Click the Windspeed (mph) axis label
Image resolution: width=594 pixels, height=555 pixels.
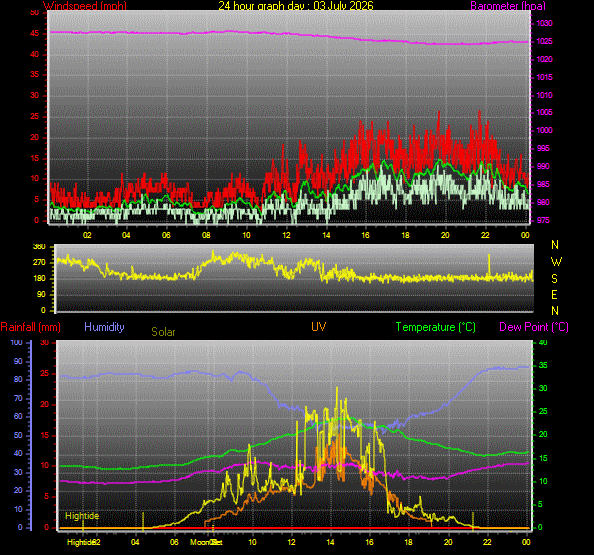84,5
